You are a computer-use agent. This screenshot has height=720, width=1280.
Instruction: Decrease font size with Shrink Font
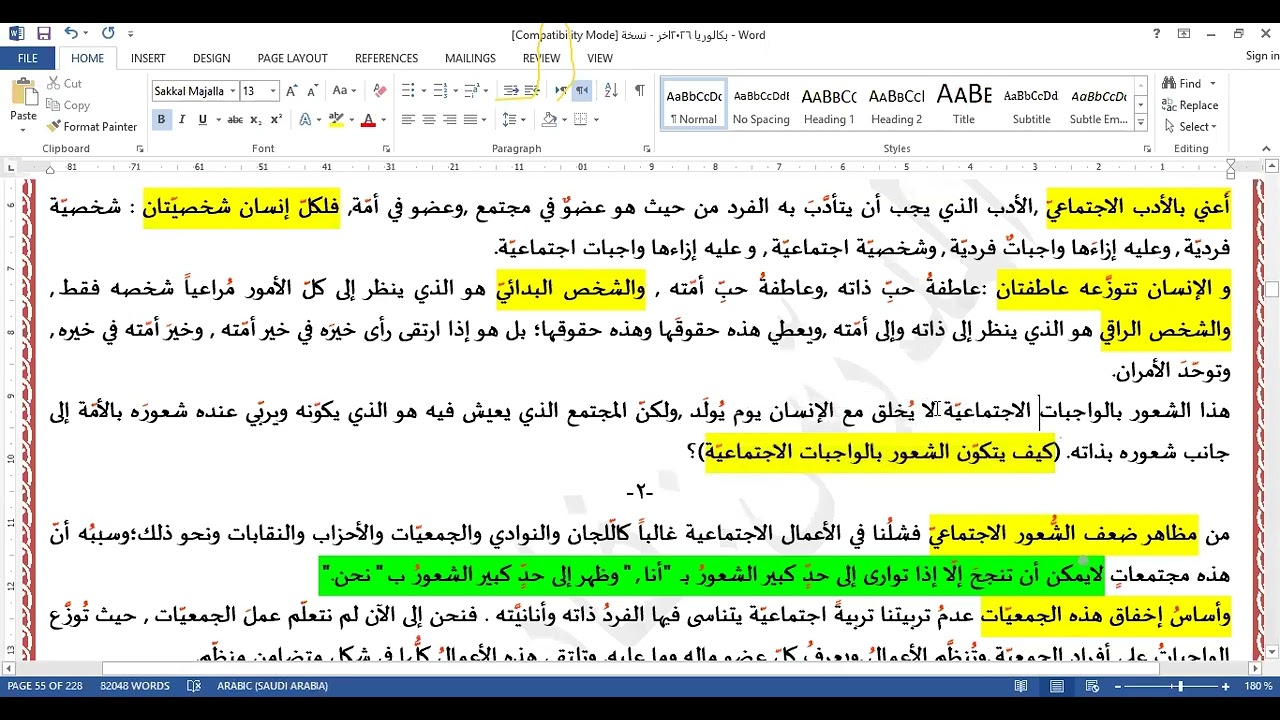click(312, 91)
